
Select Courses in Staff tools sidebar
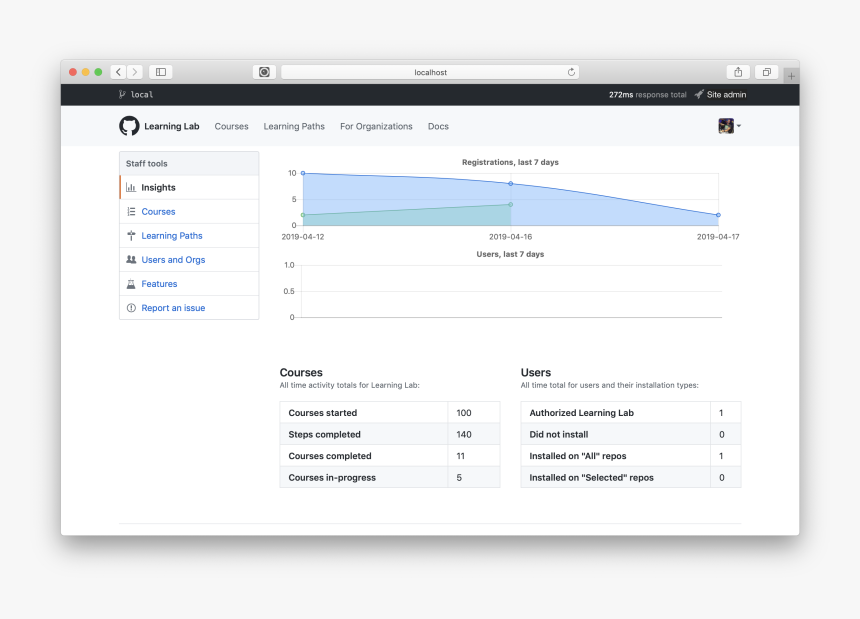[189, 212]
